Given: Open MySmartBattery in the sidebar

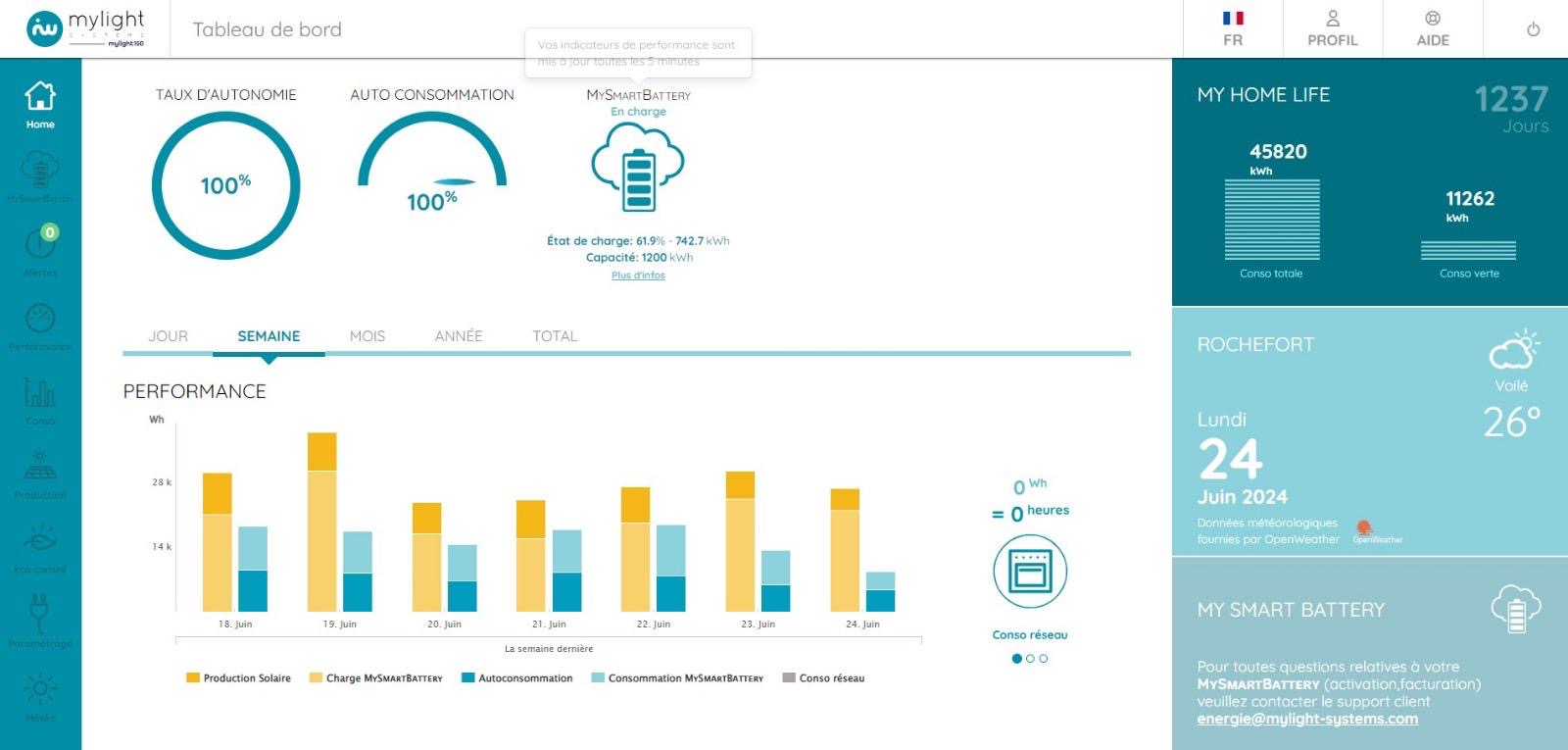Looking at the screenshot, I should pos(40,176).
